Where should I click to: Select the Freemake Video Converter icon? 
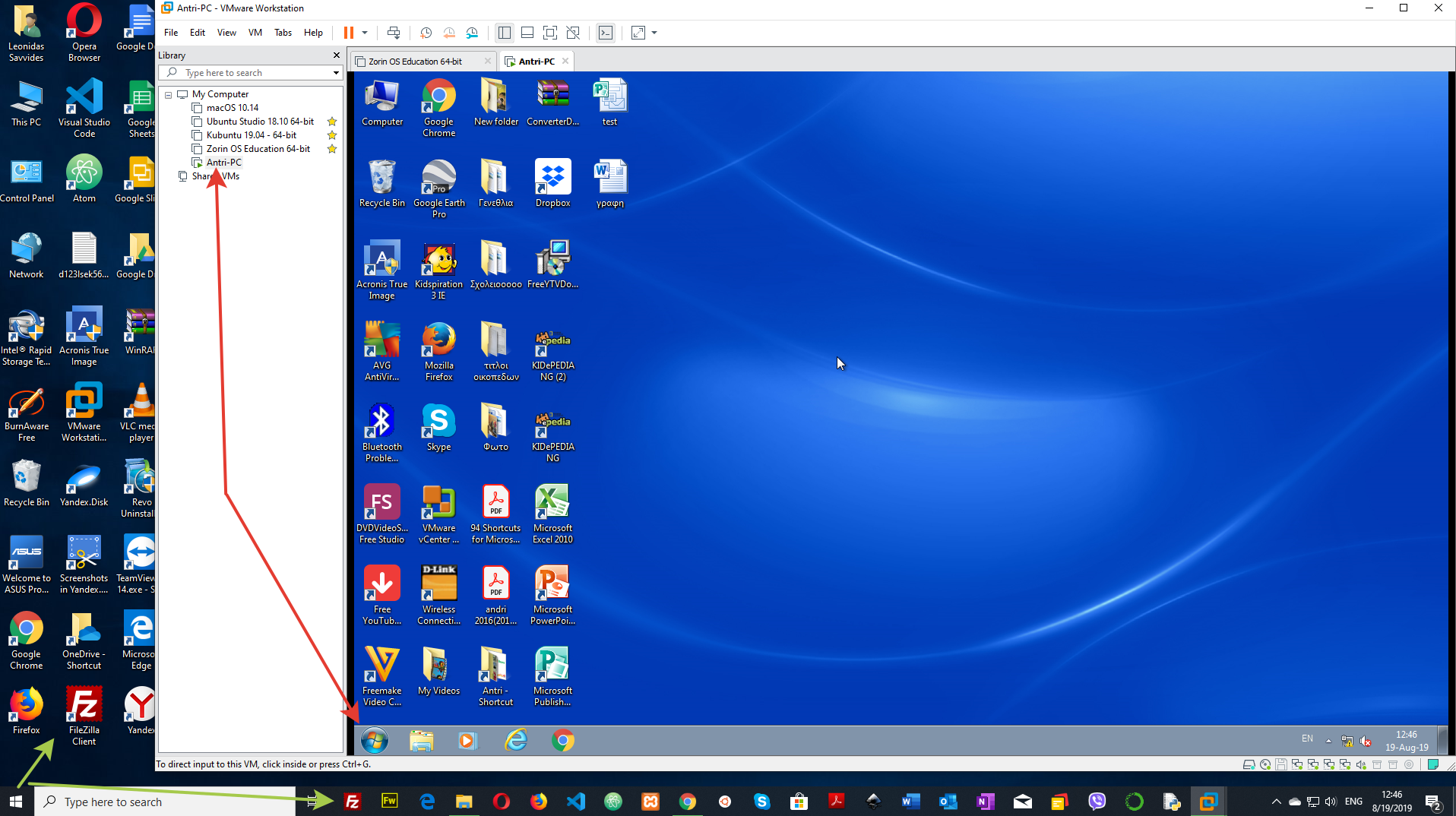(x=381, y=676)
